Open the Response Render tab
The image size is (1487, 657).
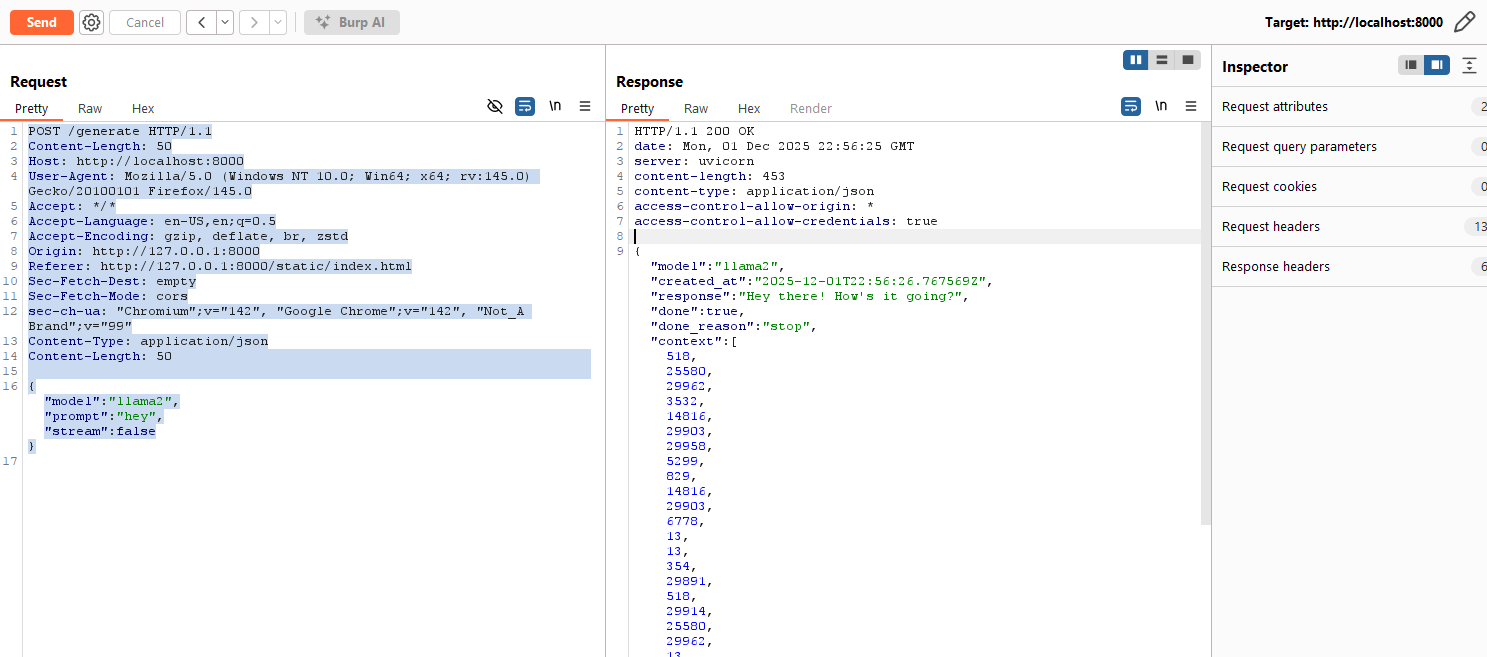click(x=810, y=108)
